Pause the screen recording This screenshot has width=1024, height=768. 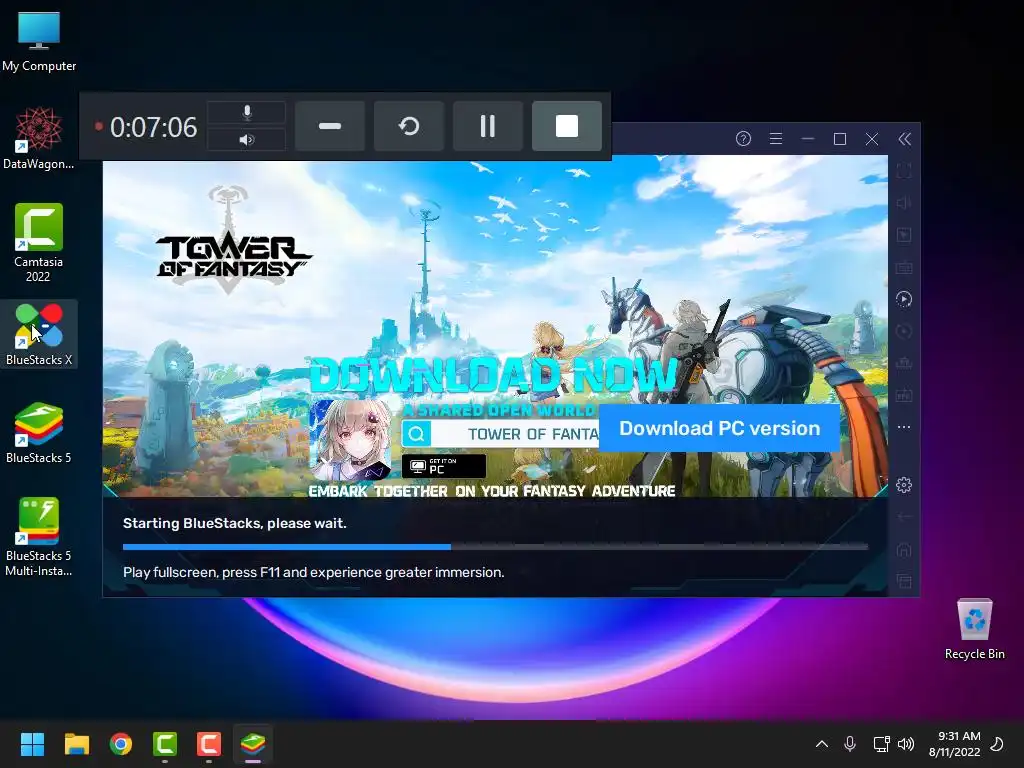point(487,126)
